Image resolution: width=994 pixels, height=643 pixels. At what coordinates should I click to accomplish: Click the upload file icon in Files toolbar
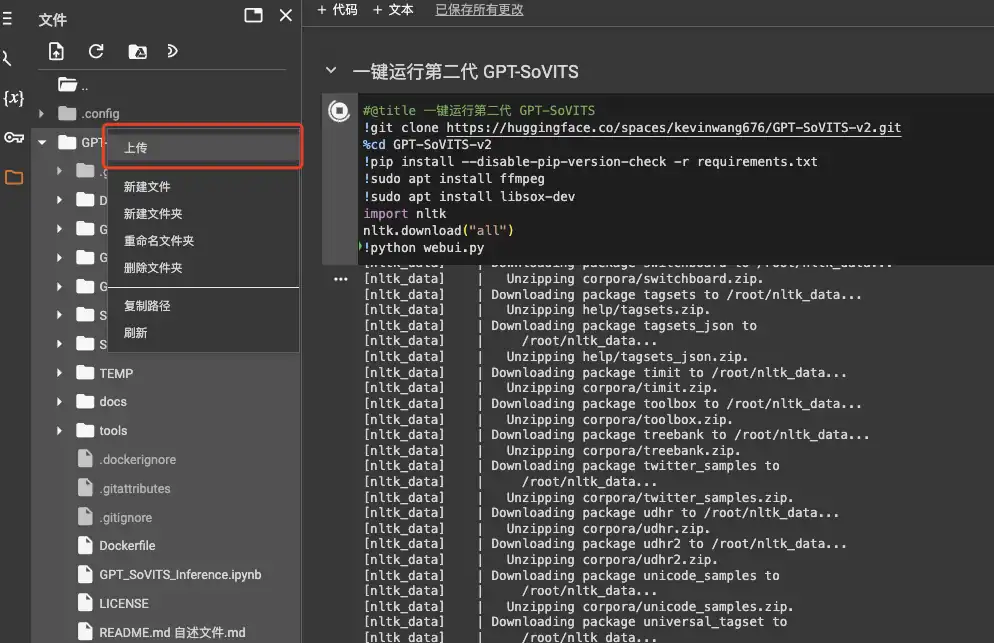[56, 51]
